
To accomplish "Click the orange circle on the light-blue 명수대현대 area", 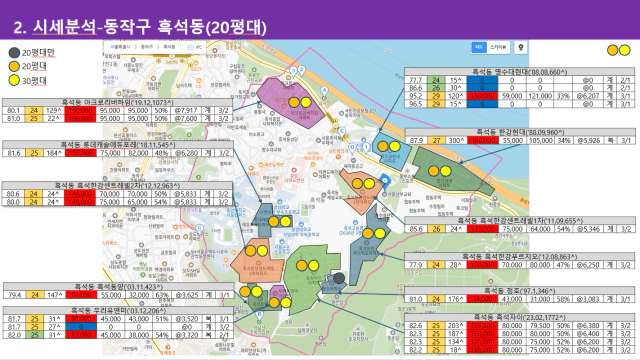I will pos(383,146).
